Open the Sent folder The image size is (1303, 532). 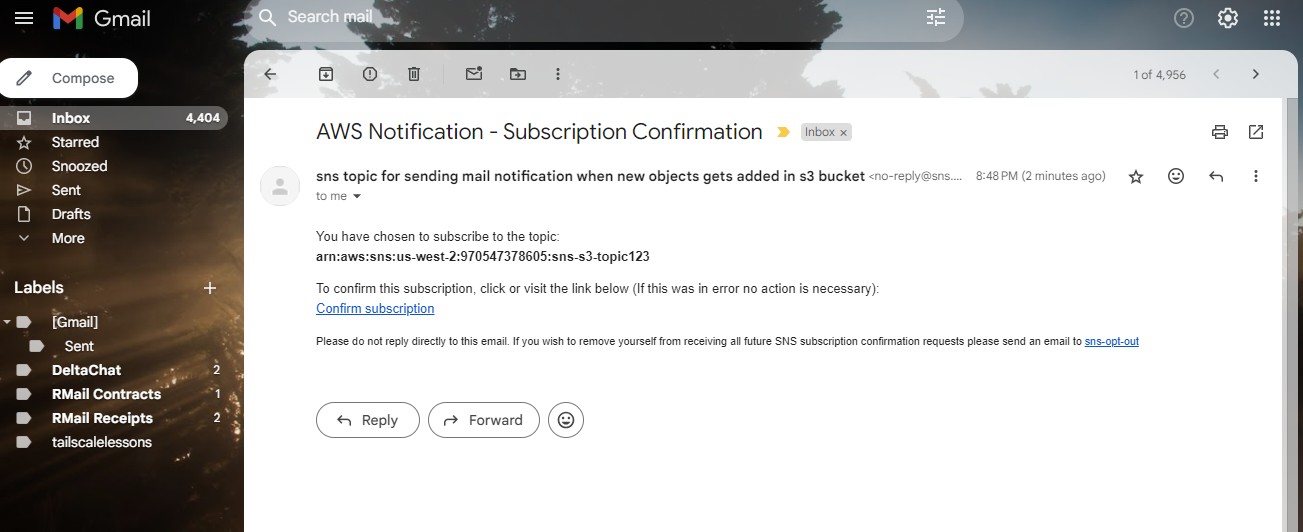[x=66, y=190]
